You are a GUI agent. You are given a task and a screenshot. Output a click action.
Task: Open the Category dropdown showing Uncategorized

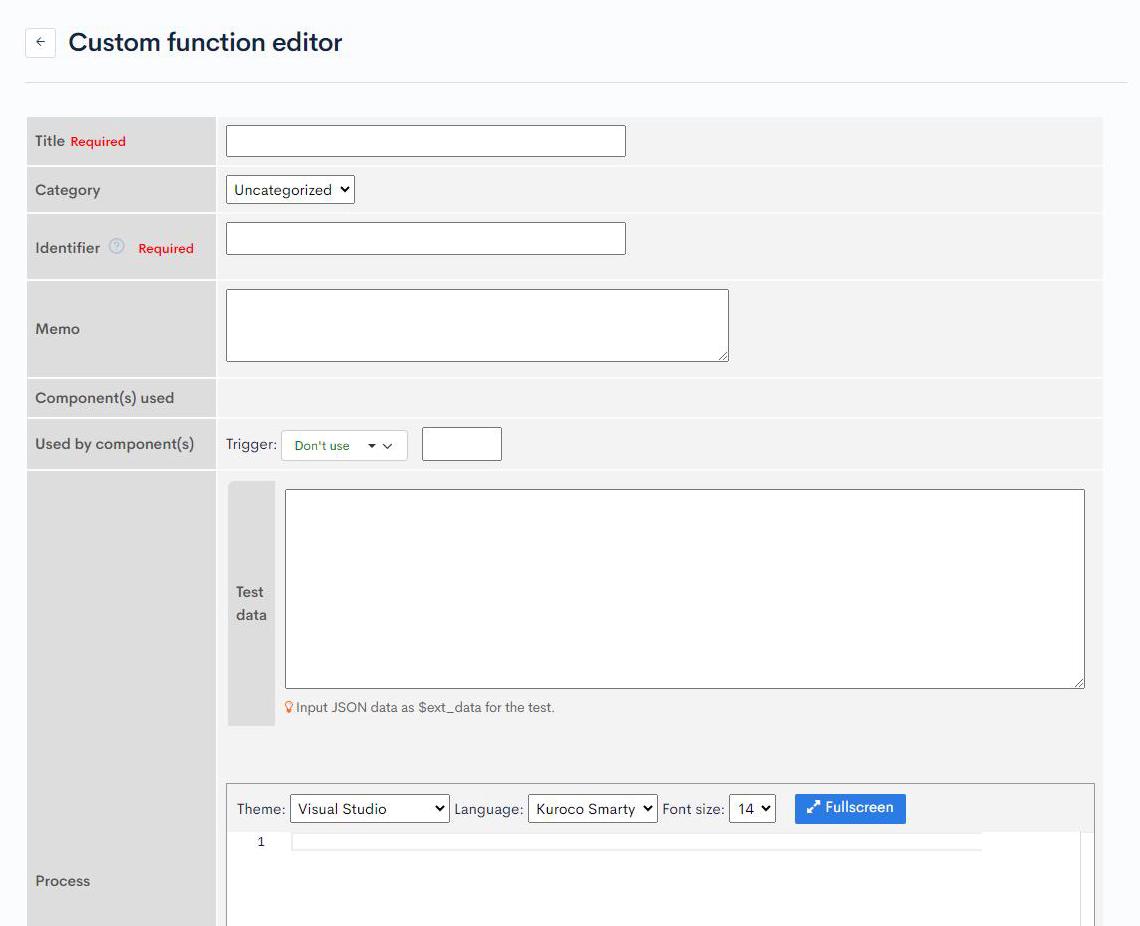[x=290, y=189]
